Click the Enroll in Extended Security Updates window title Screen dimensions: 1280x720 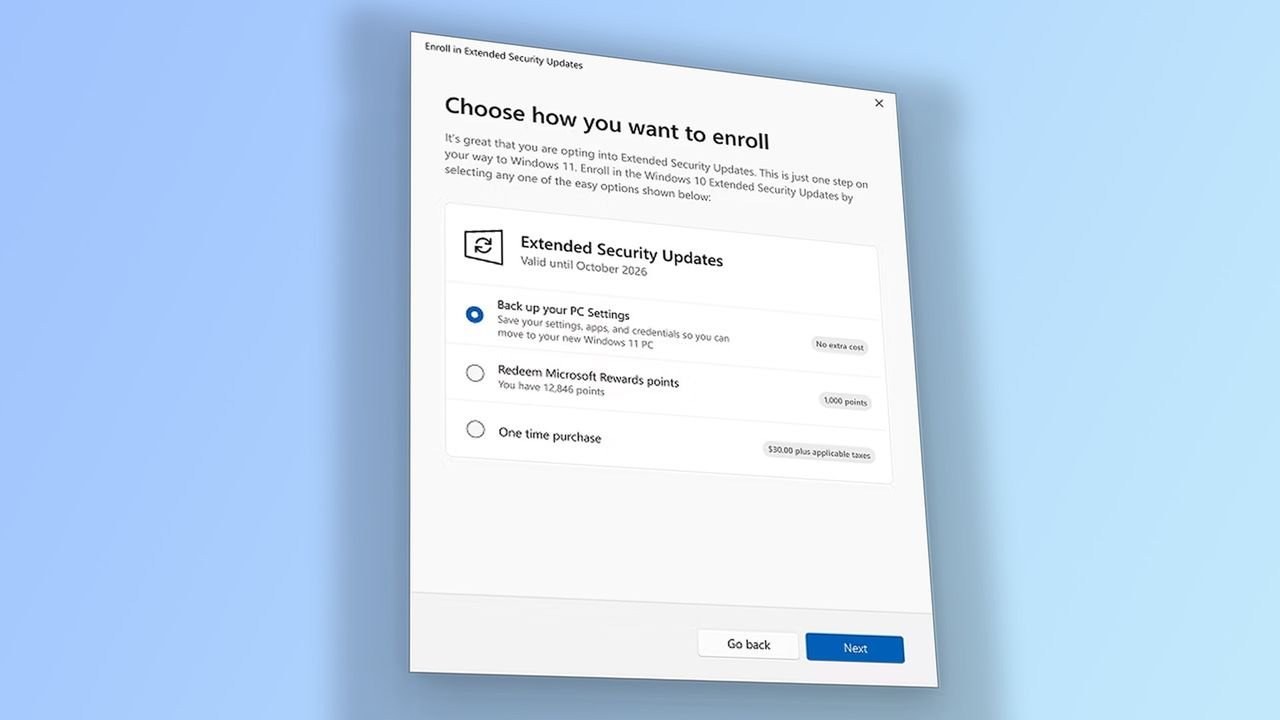pos(503,56)
